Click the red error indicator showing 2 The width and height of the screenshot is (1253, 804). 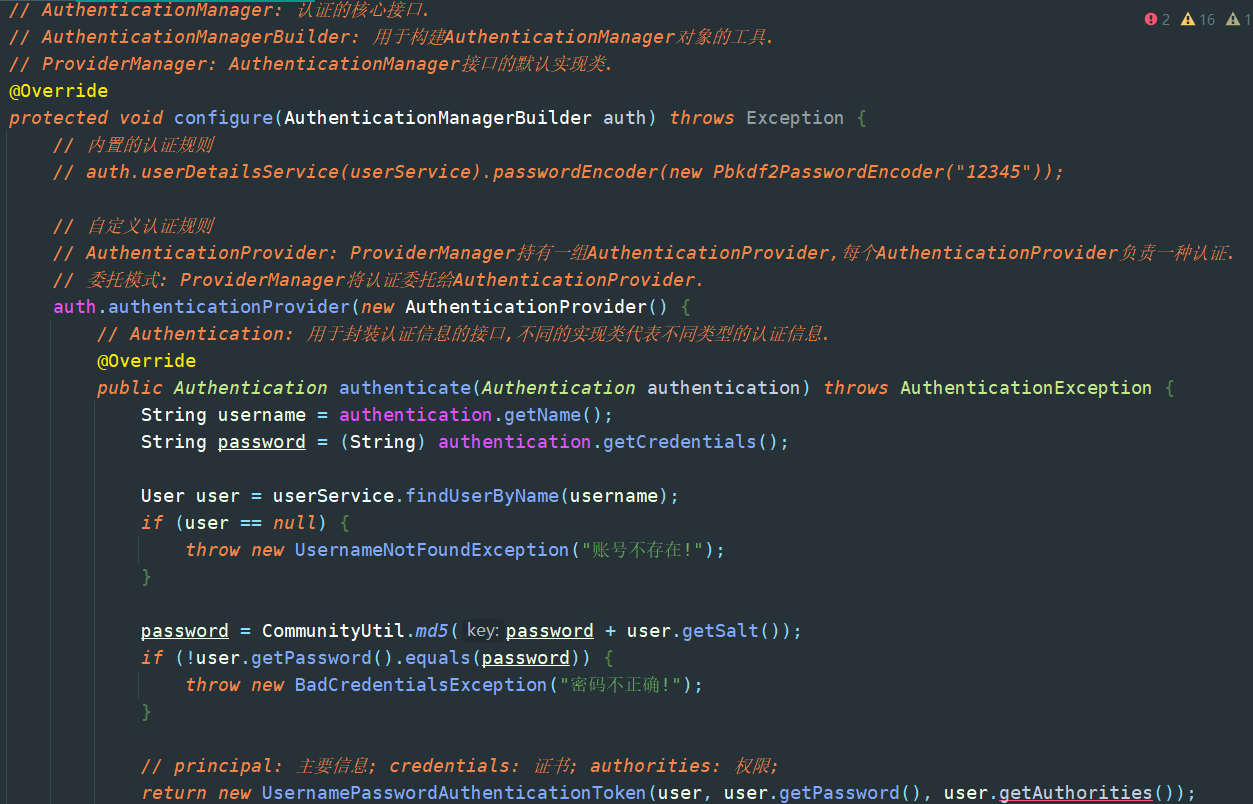(1157, 19)
